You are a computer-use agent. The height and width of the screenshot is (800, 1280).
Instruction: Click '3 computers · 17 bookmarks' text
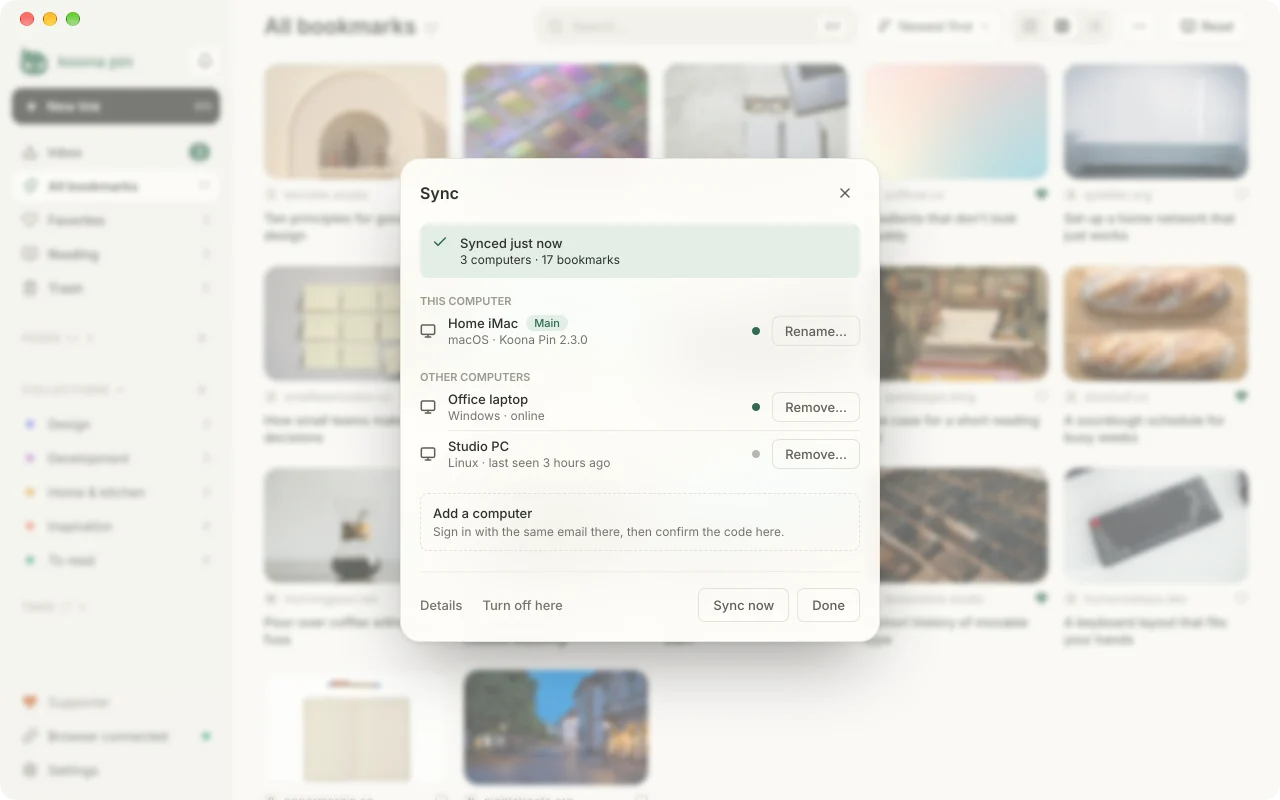pyautogui.click(x=540, y=260)
